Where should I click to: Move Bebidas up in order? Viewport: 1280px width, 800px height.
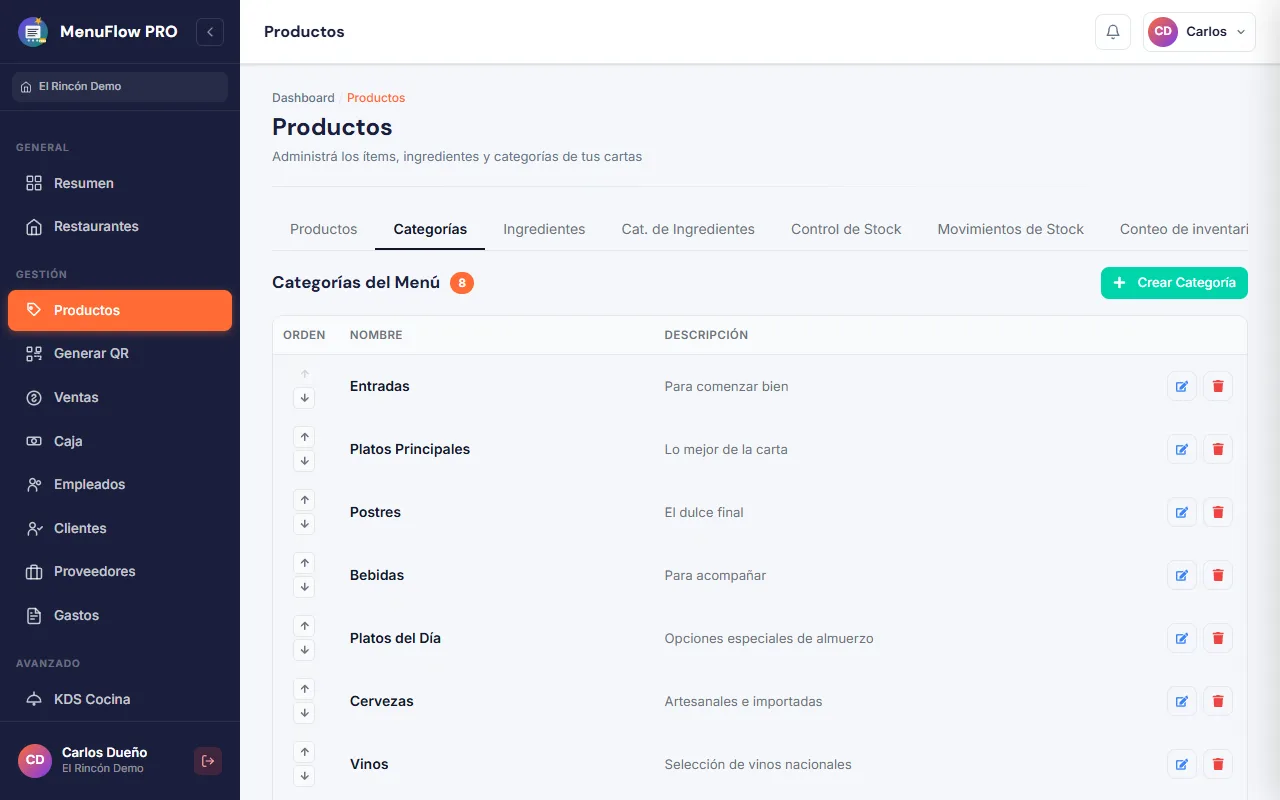point(305,563)
